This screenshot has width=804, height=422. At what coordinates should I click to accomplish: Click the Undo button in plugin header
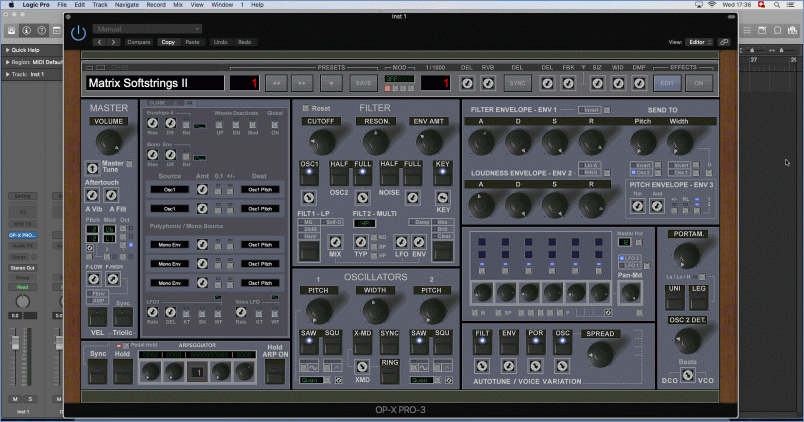tap(220, 42)
